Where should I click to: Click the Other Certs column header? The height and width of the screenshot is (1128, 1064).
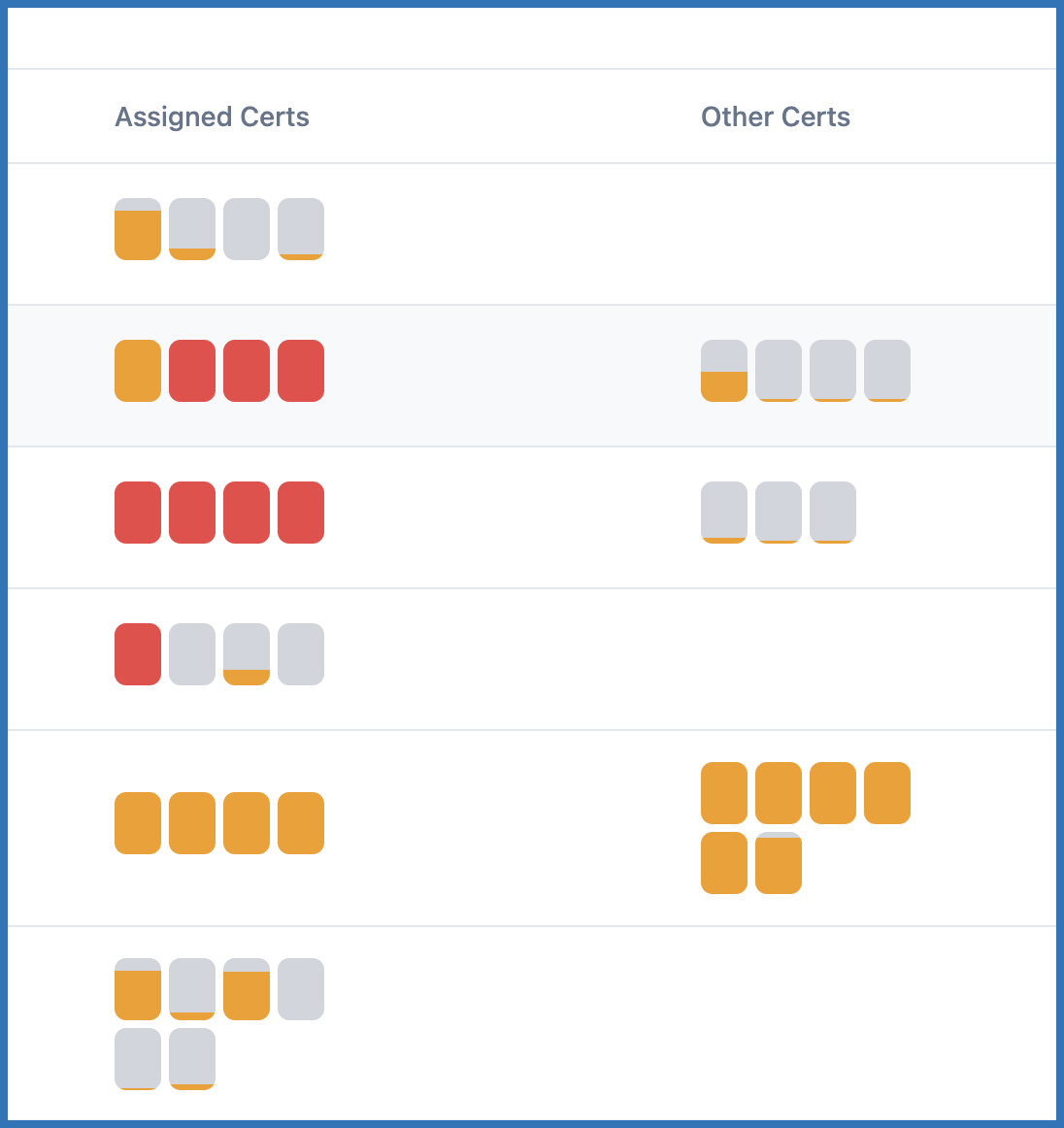[x=775, y=117]
